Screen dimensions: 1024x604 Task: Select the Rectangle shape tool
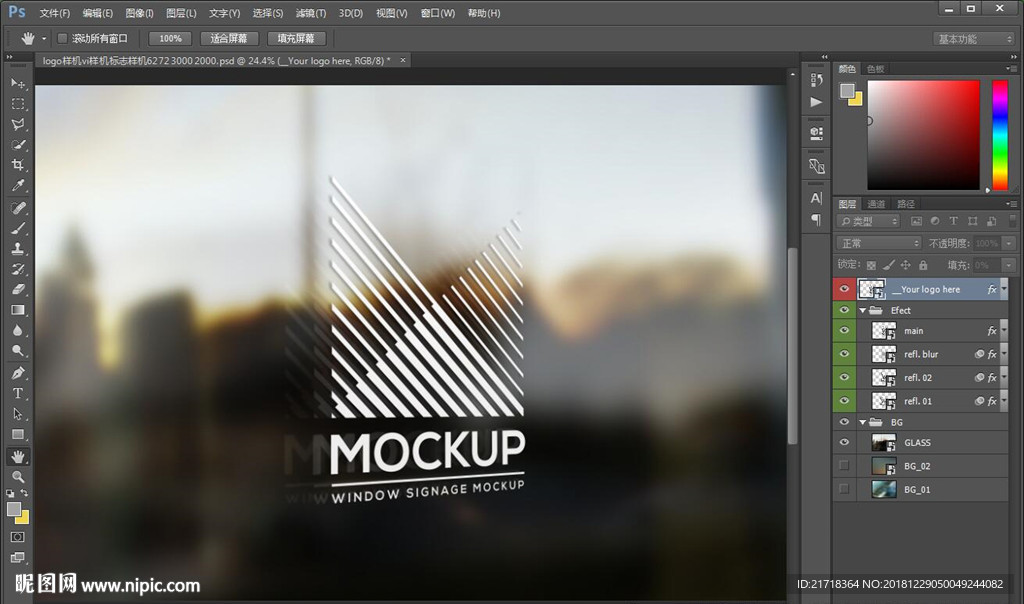[x=18, y=434]
